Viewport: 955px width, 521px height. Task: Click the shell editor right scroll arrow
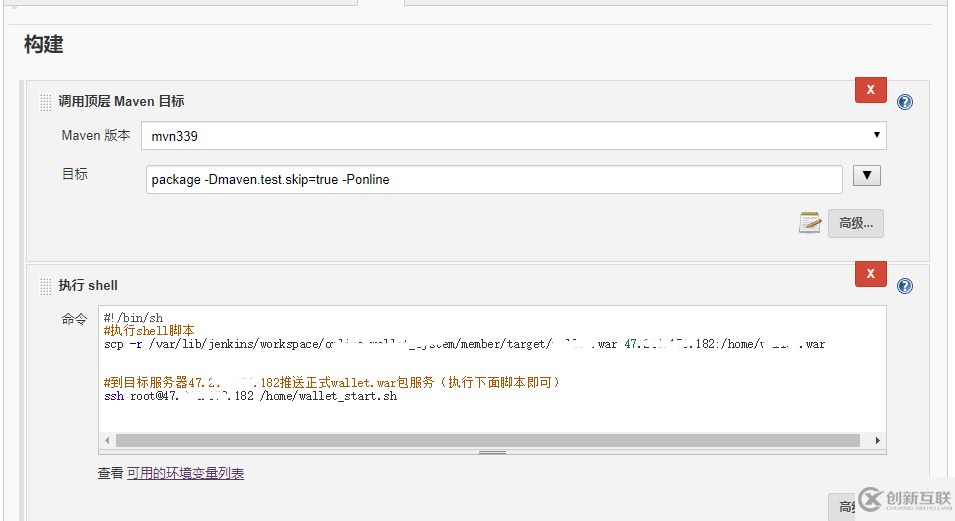coord(877,441)
